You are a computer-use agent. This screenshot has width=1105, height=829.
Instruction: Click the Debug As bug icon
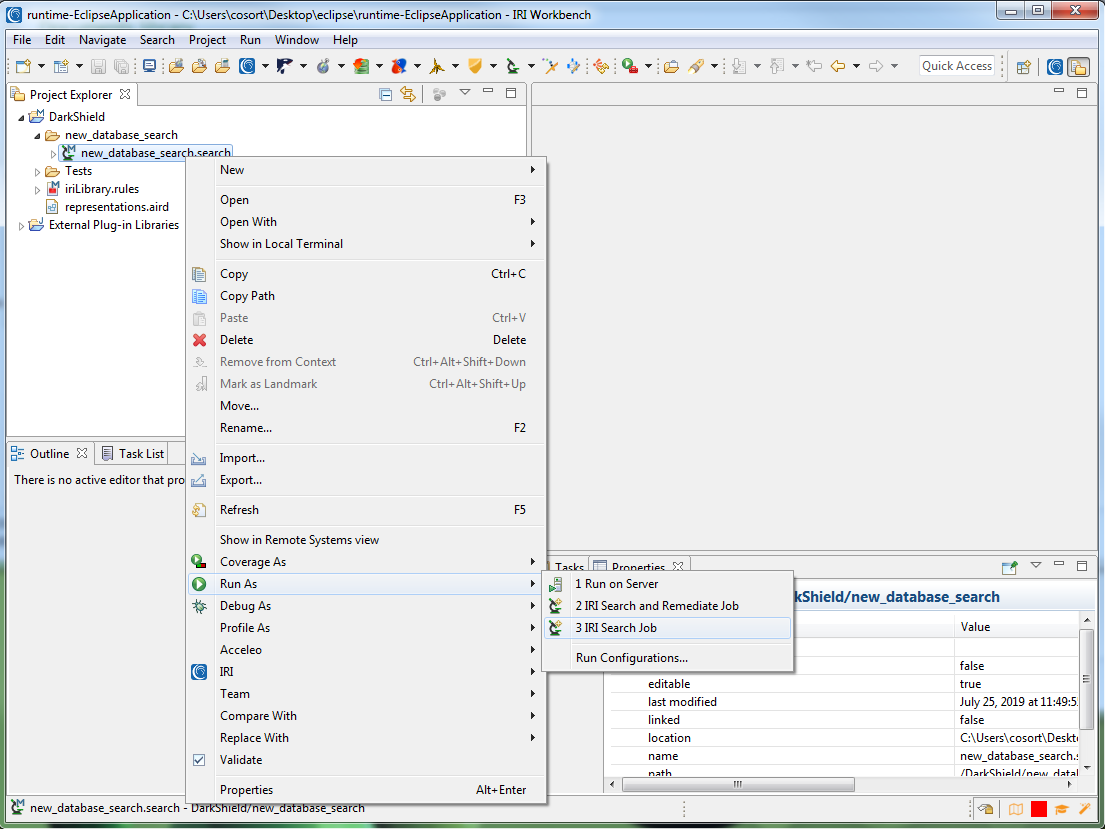coord(199,606)
